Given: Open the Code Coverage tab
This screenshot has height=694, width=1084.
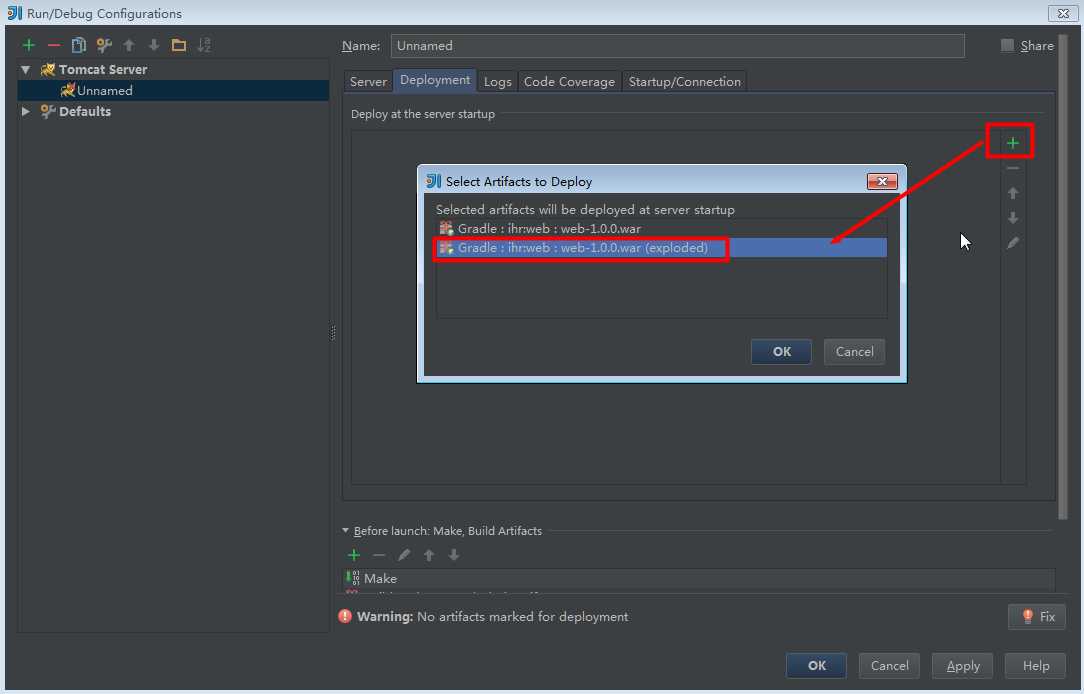Looking at the screenshot, I should [569, 82].
